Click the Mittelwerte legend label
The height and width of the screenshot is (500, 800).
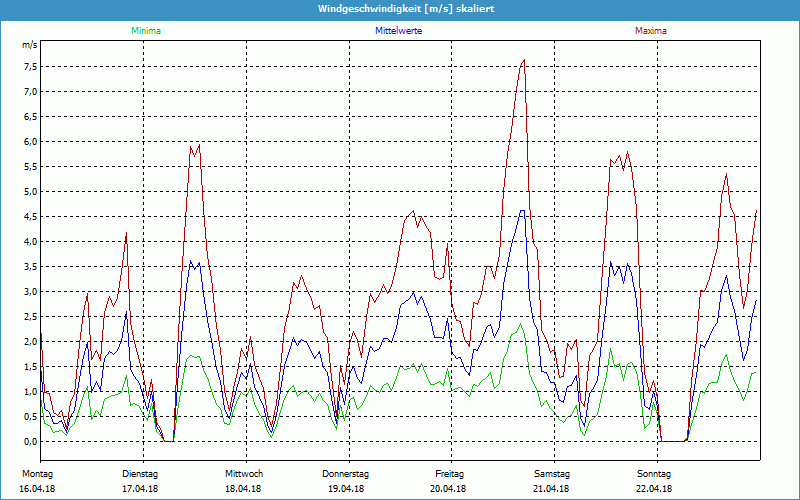click(398, 31)
